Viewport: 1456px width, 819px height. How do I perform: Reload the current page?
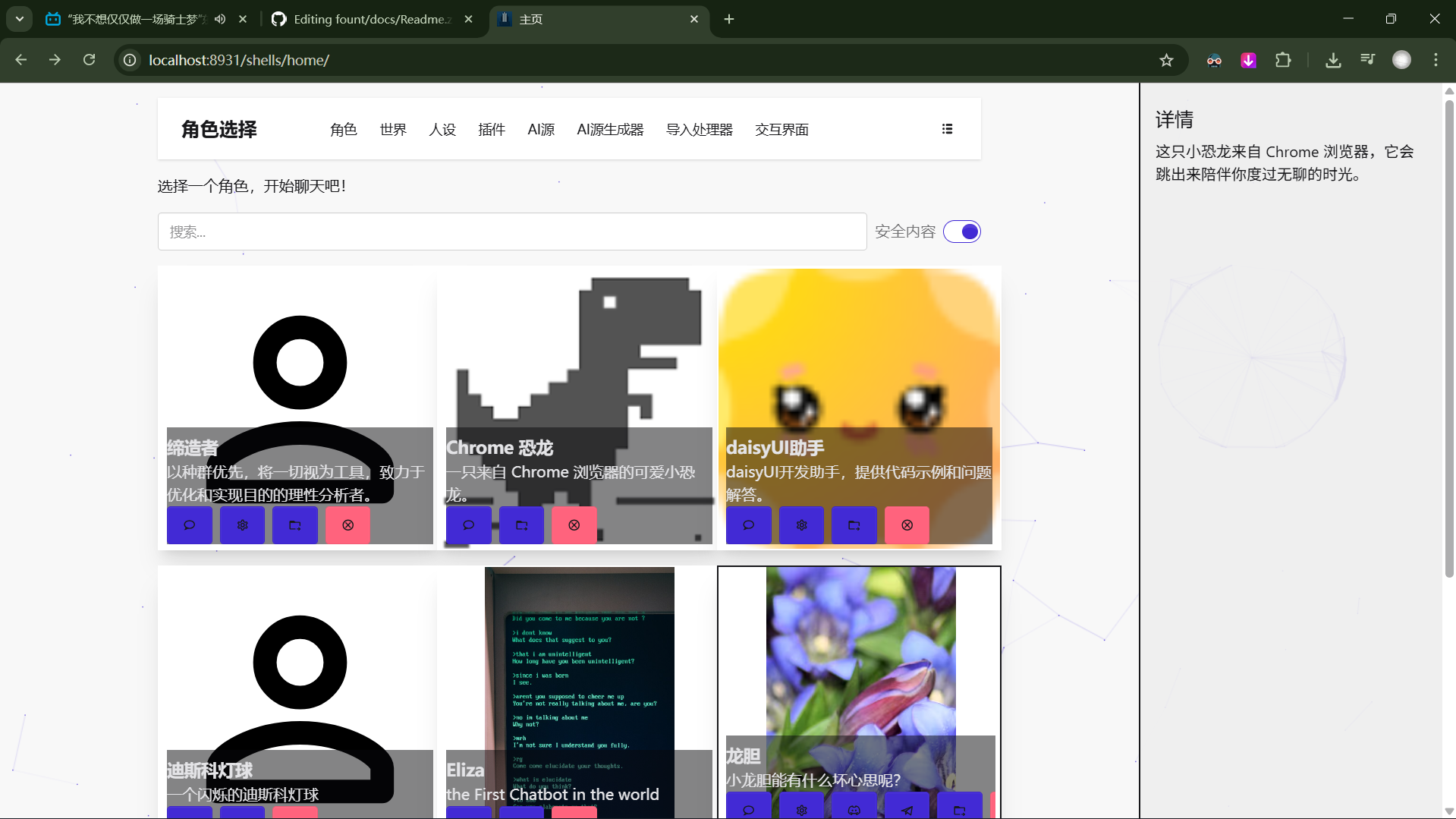[x=89, y=60]
